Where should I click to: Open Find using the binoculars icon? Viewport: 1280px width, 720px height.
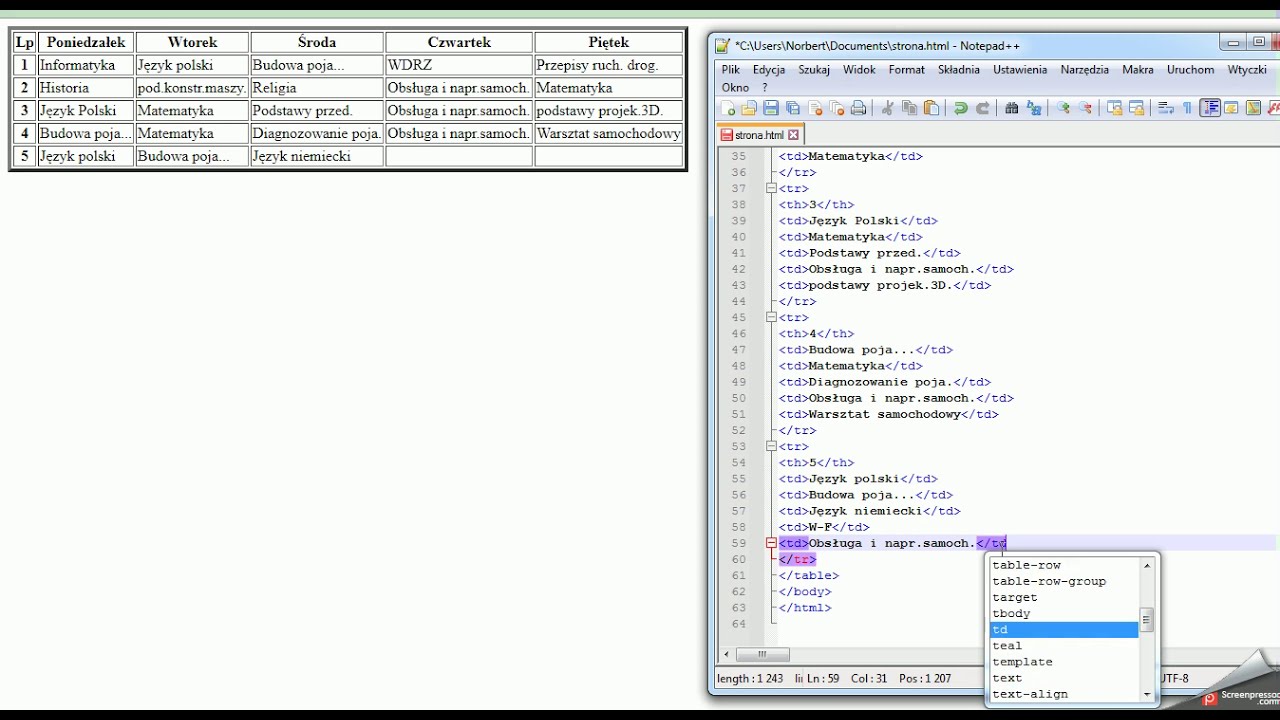tap(1011, 108)
